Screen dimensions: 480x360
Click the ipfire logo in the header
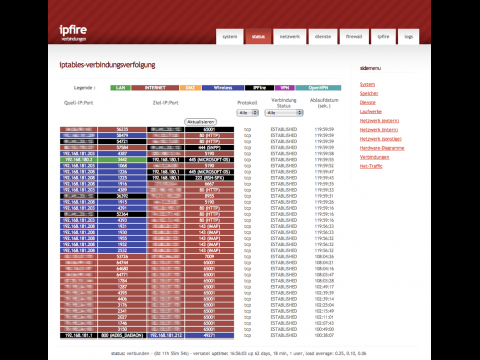click(x=73, y=30)
